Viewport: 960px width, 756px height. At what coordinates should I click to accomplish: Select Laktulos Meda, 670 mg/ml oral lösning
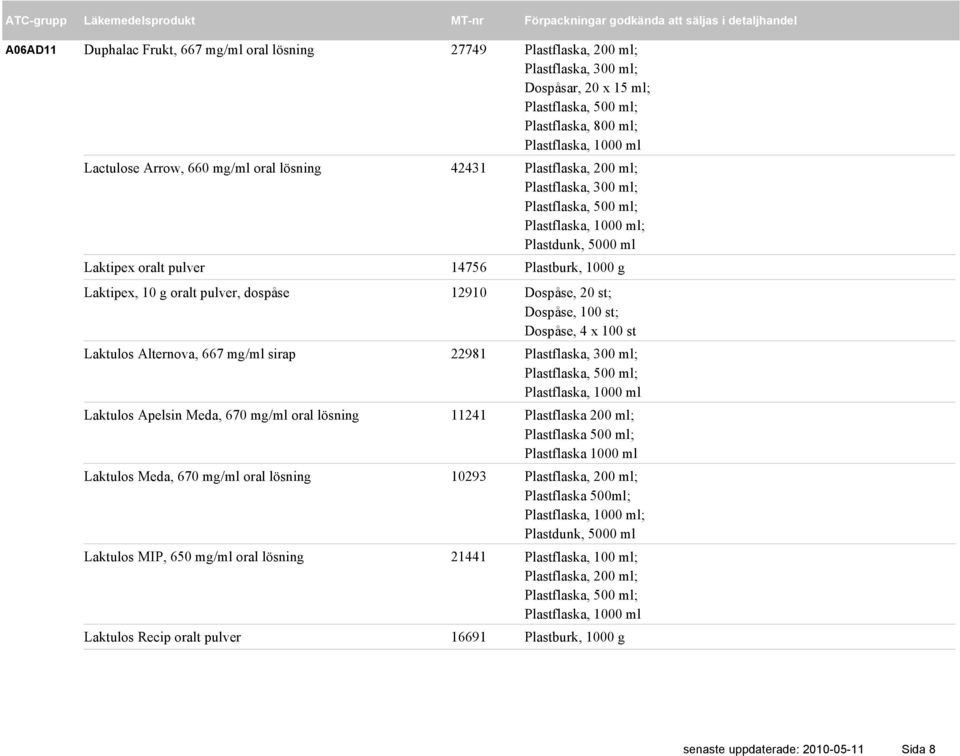(x=197, y=477)
